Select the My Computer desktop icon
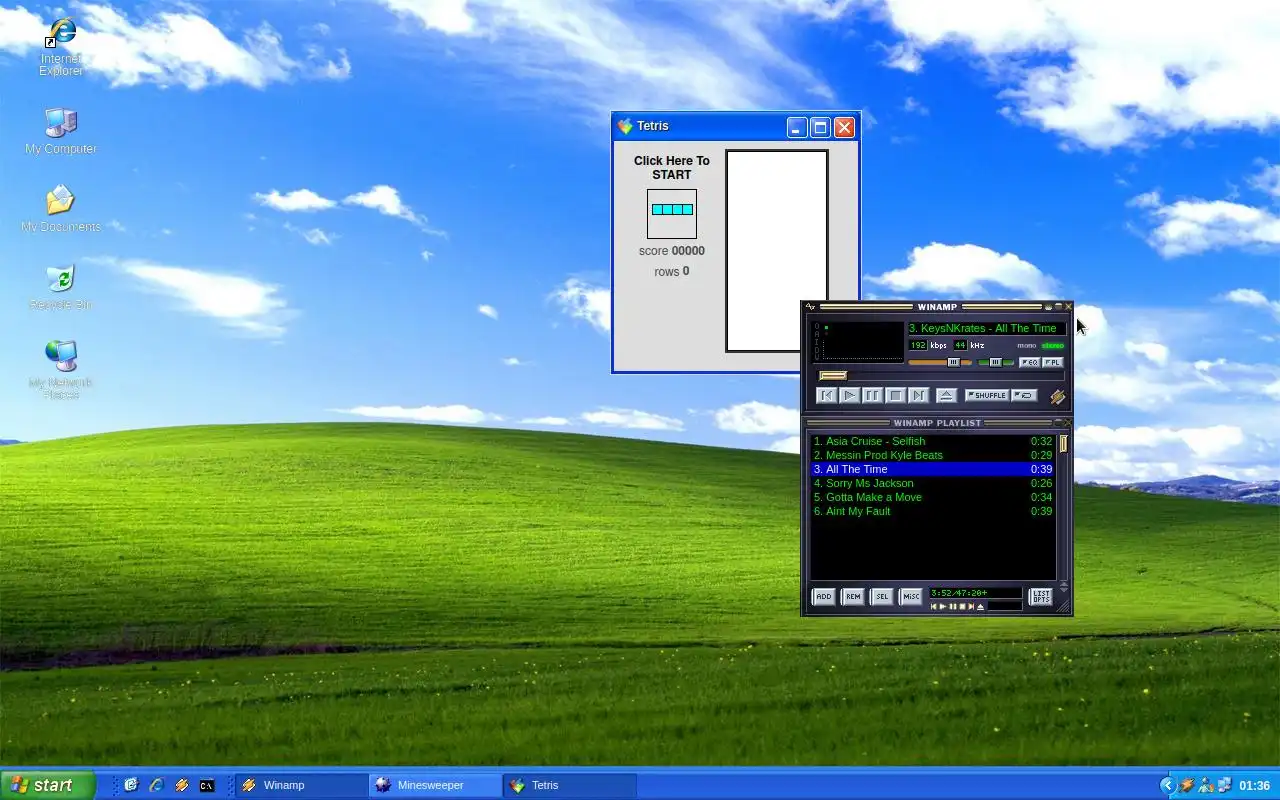The image size is (1280, 800). (x=61, y=131)
